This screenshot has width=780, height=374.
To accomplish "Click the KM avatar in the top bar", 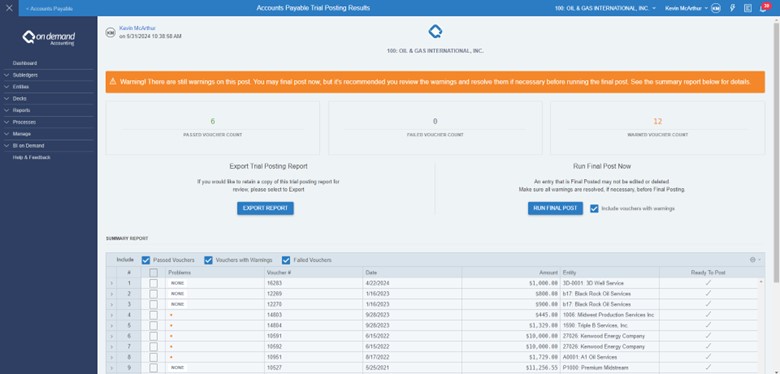I will (716, 8).
